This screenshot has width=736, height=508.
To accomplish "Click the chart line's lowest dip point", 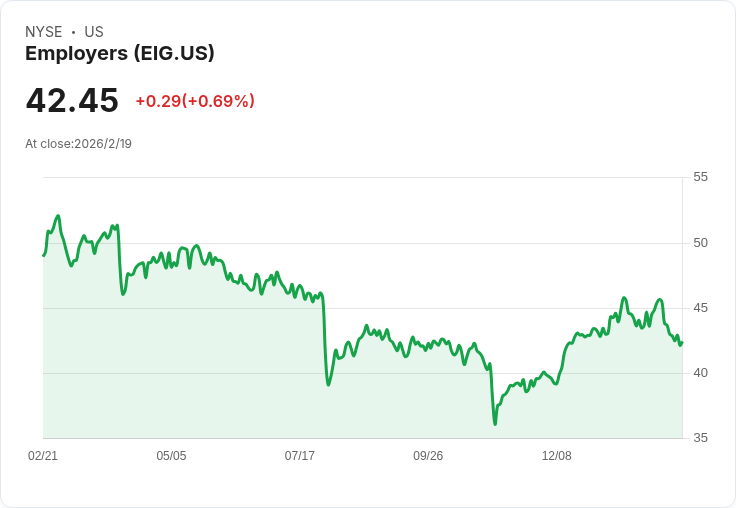I will coord(495,424).
